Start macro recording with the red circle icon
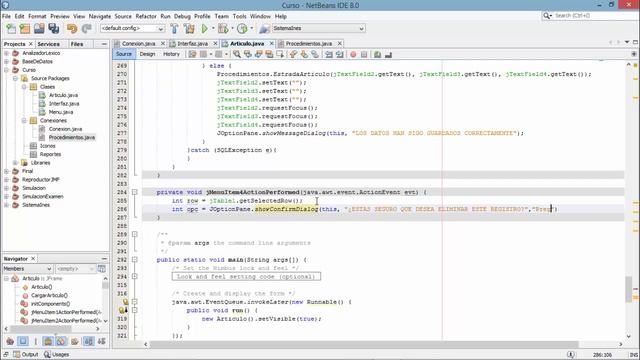Viewport: 640px width, 360px height. pyautogui.click(x=353, y=54)
